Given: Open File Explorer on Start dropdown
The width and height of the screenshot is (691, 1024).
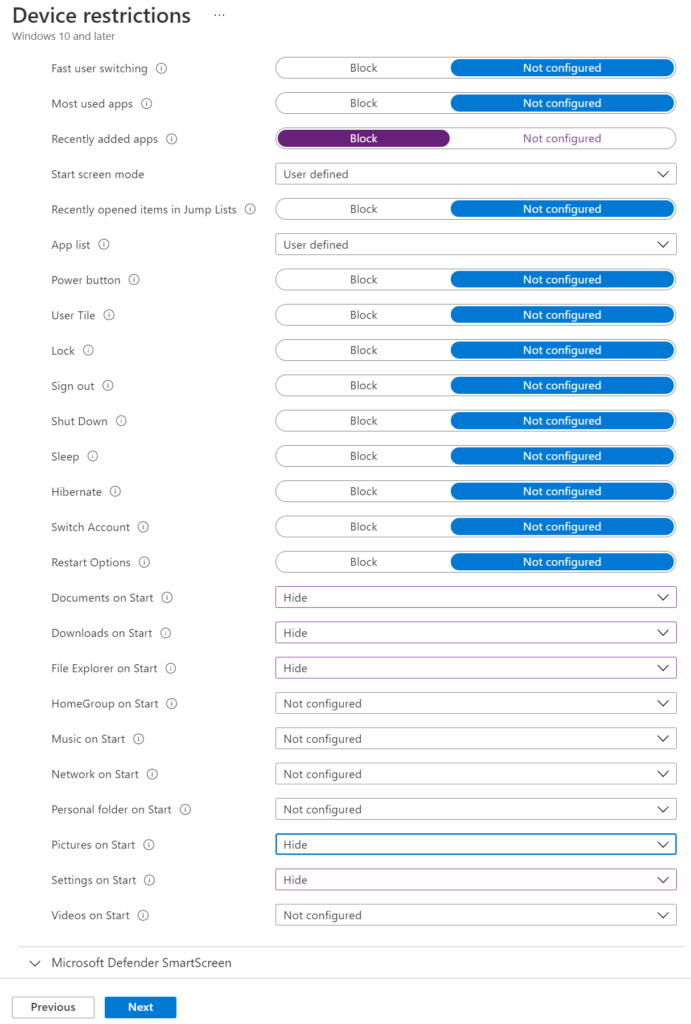Looking at the screenshot, I should point(475,668).
